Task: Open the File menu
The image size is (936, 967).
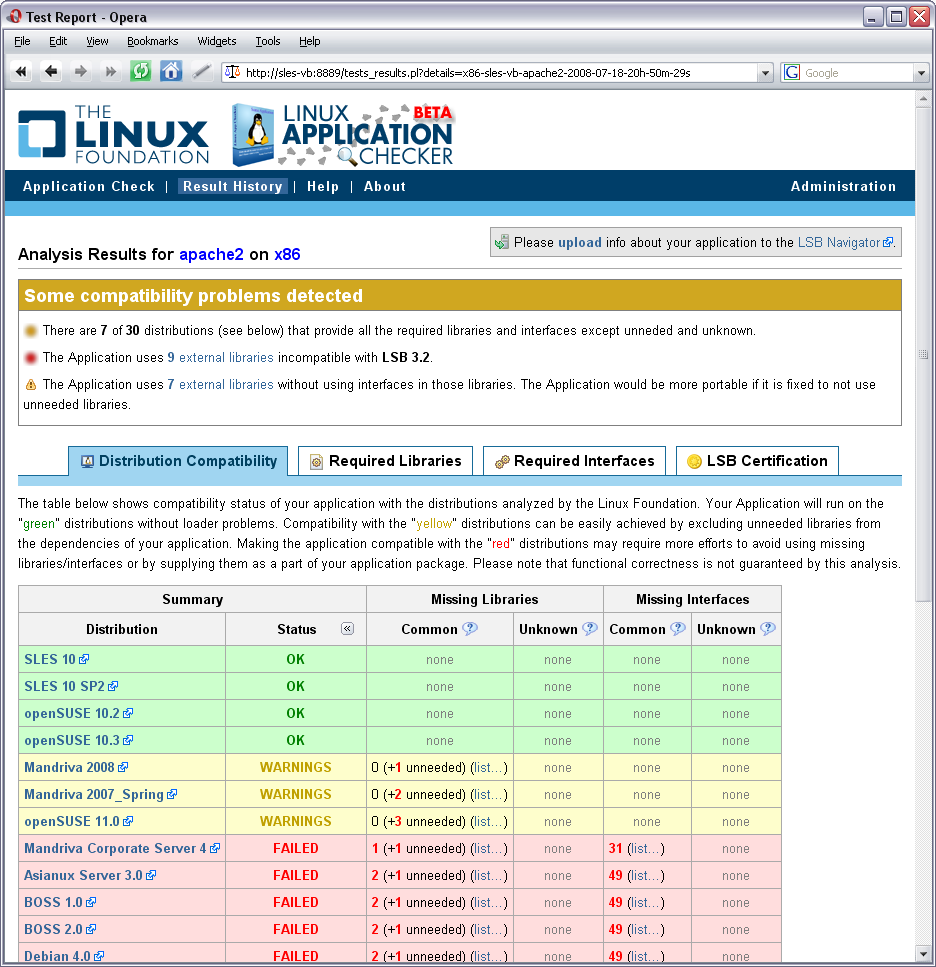Action: click(x=22, y=41)
